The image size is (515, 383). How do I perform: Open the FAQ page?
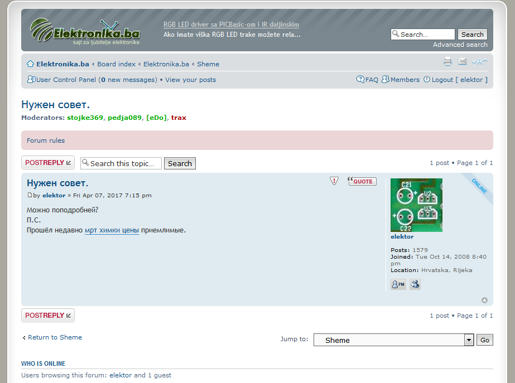point(367,80)
